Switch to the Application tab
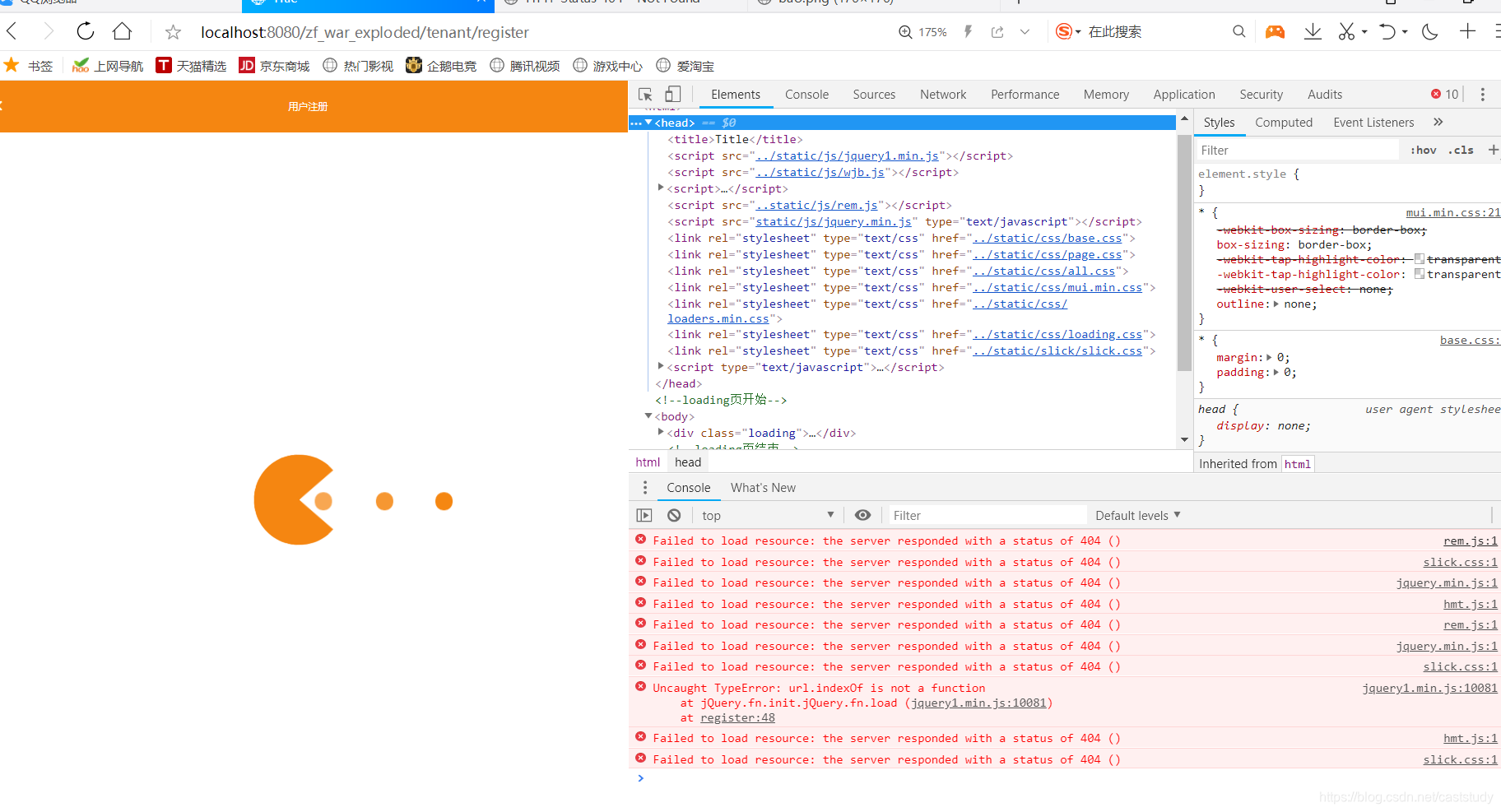The height and width of the screenshot is (812, 1501). (1183, 95)
